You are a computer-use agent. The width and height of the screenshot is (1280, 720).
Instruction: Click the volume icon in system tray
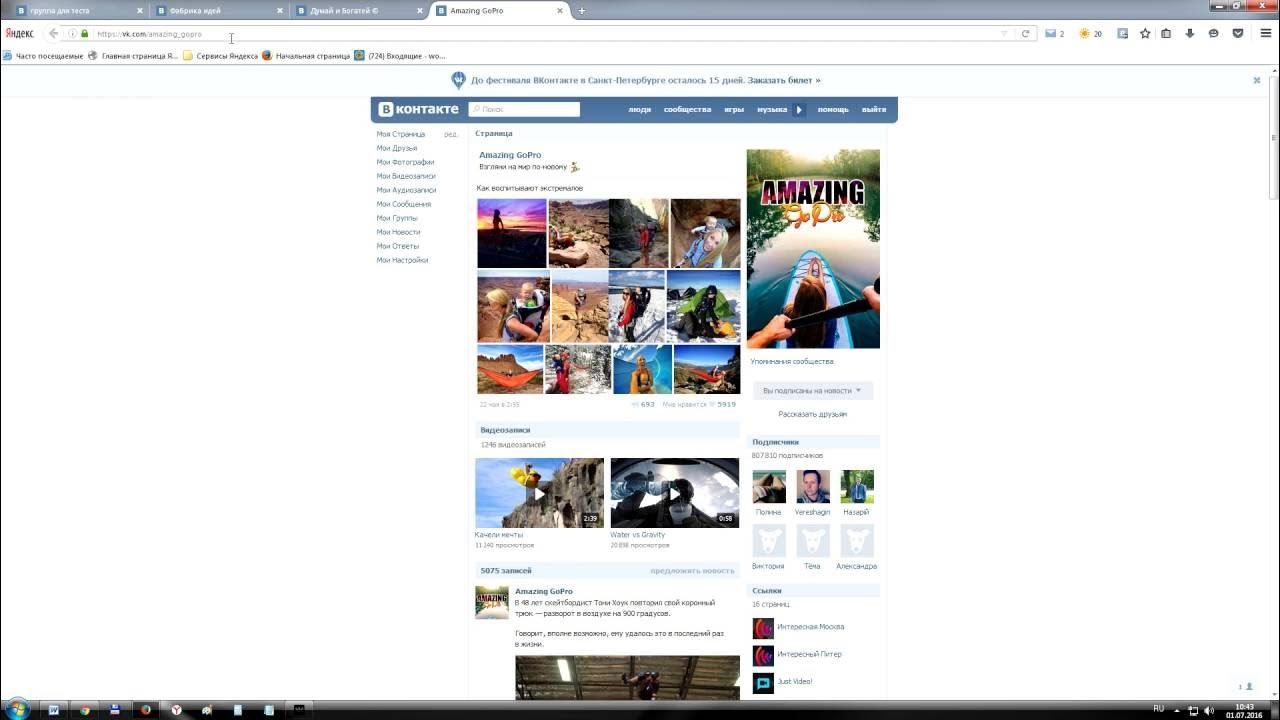[1209, 710]
